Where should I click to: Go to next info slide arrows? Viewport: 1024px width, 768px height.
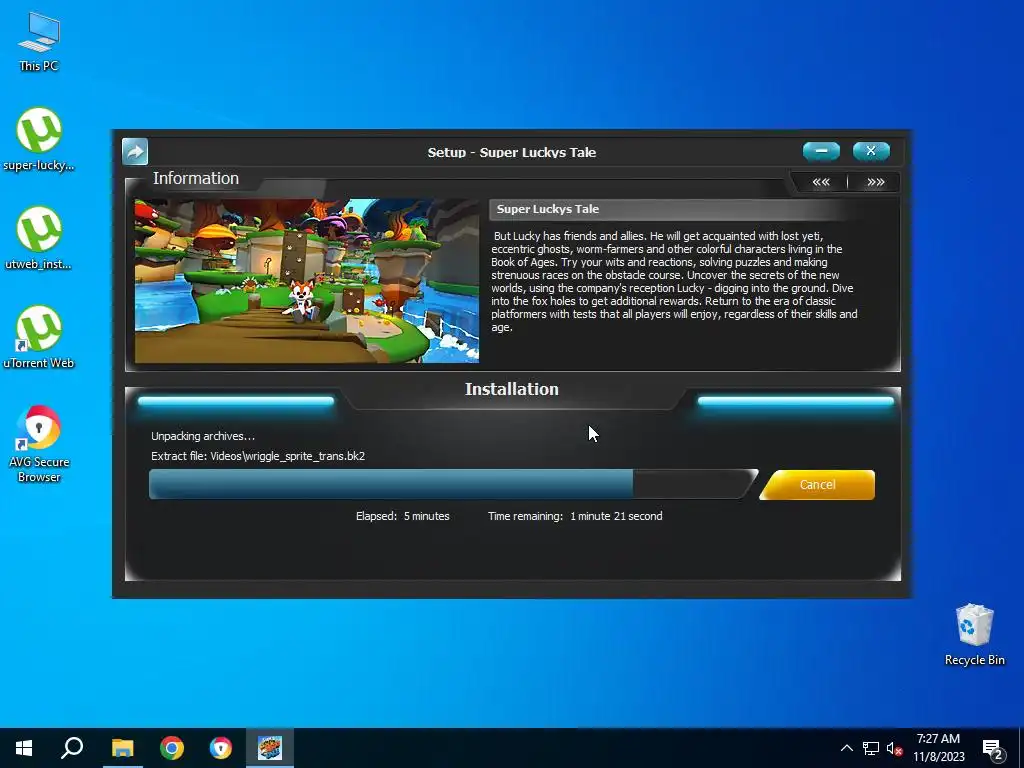tap(875, 182)
